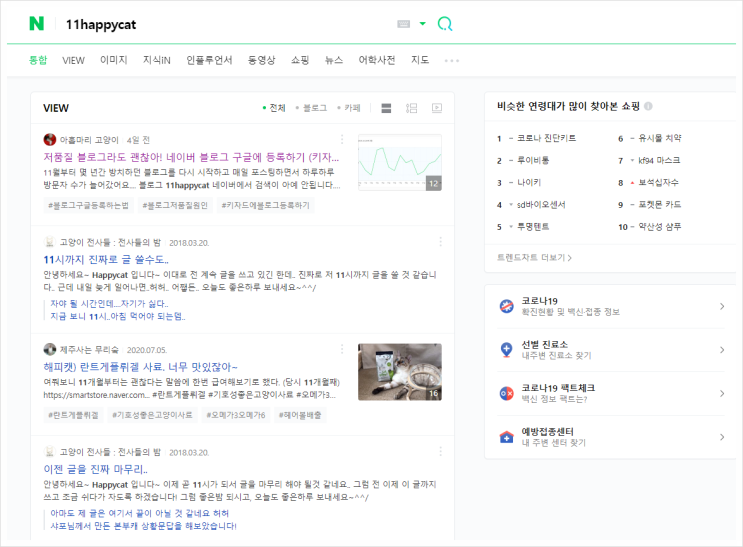Viewport: 743px width, 547px height.
Task: Open the 이젠 글을 진짜 마무리 post
Action: click(96, 469)
